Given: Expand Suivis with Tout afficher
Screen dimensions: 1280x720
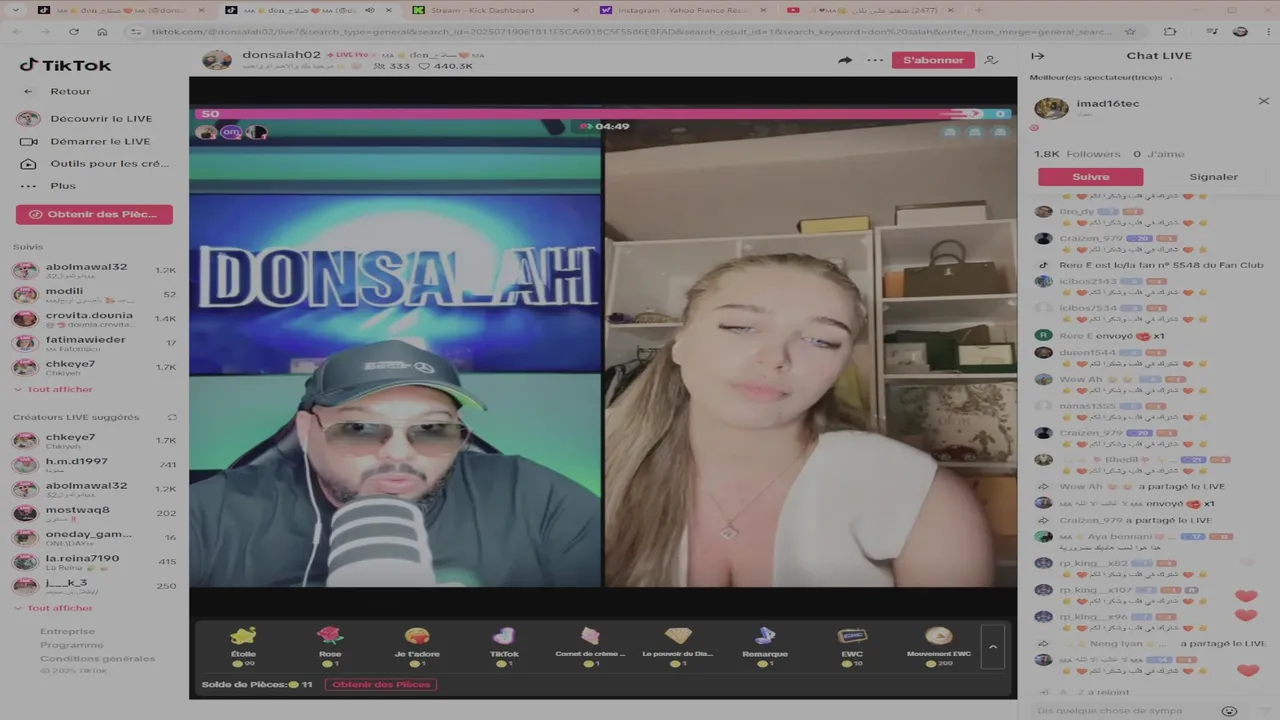Looking at the screenshot, I should (x=53, y=389).
